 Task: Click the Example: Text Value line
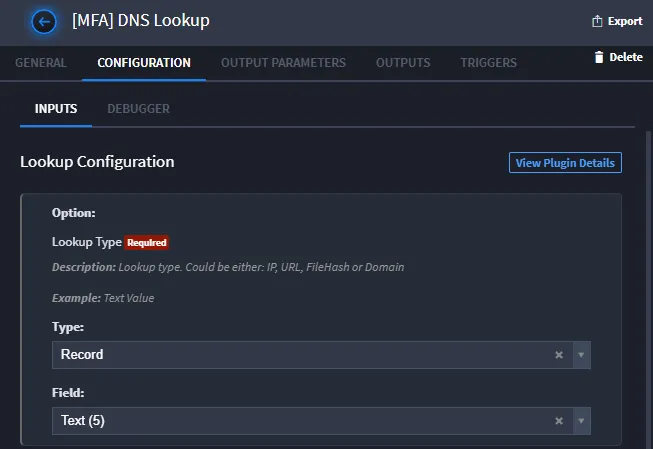[x=103, y=298]
